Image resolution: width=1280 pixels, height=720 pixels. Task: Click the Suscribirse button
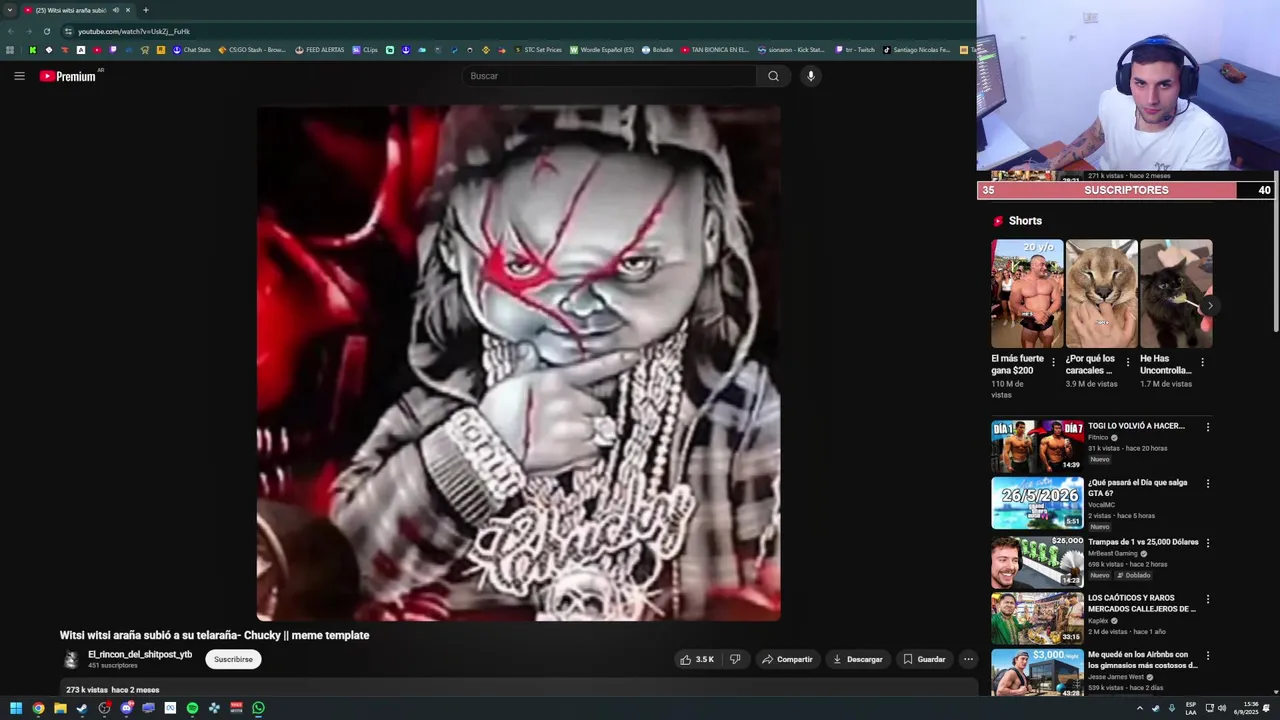pyautogui.click(x=233, y=659)
